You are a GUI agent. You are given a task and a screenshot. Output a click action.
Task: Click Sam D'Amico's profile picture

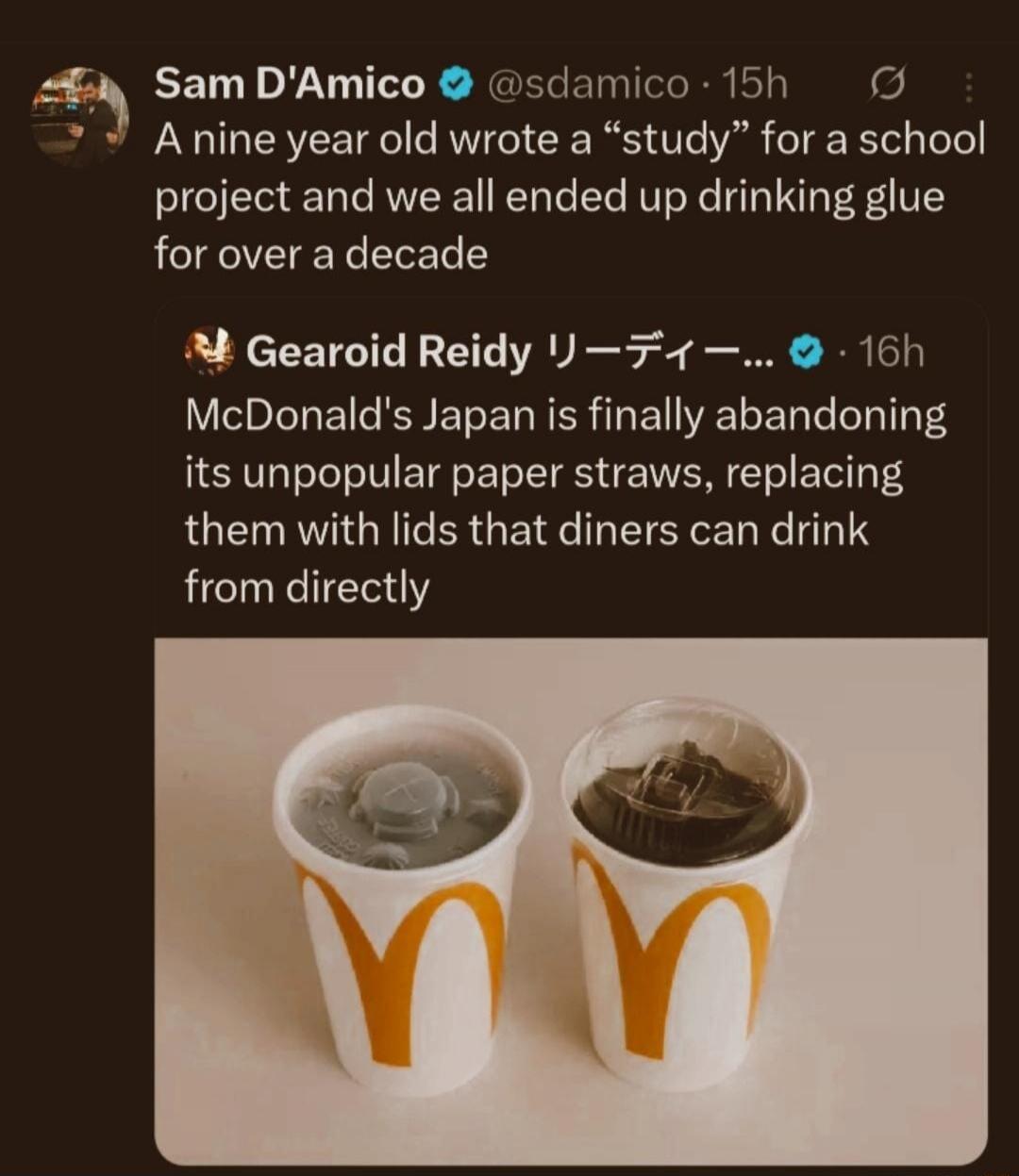tap(77, 114)
